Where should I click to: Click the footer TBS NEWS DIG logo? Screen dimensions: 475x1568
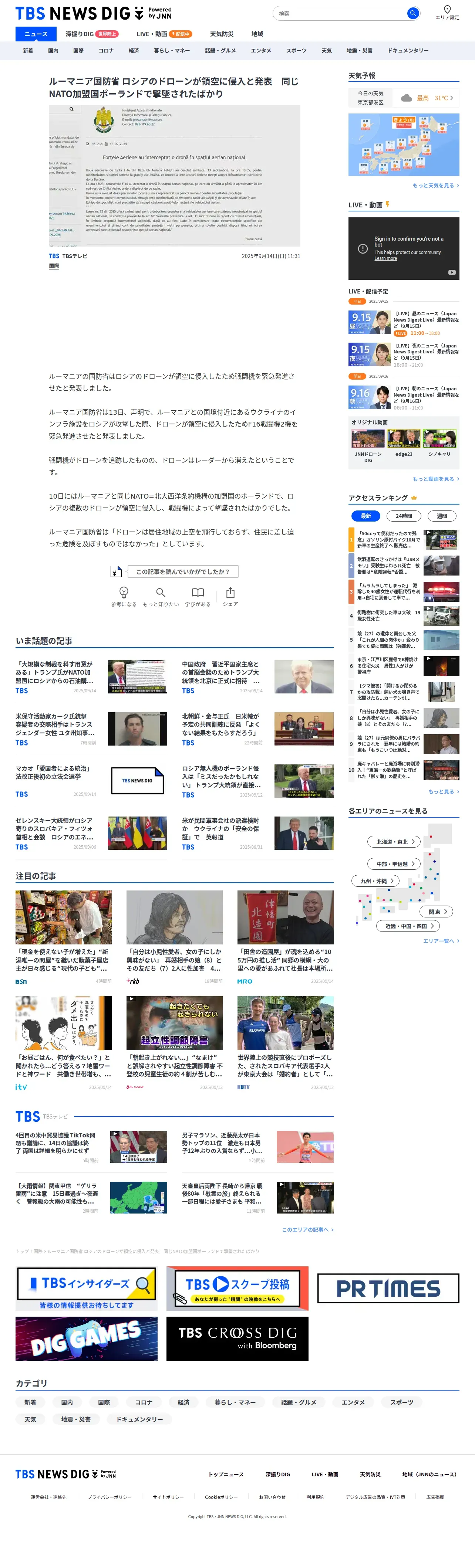[x=65, y=1474]
